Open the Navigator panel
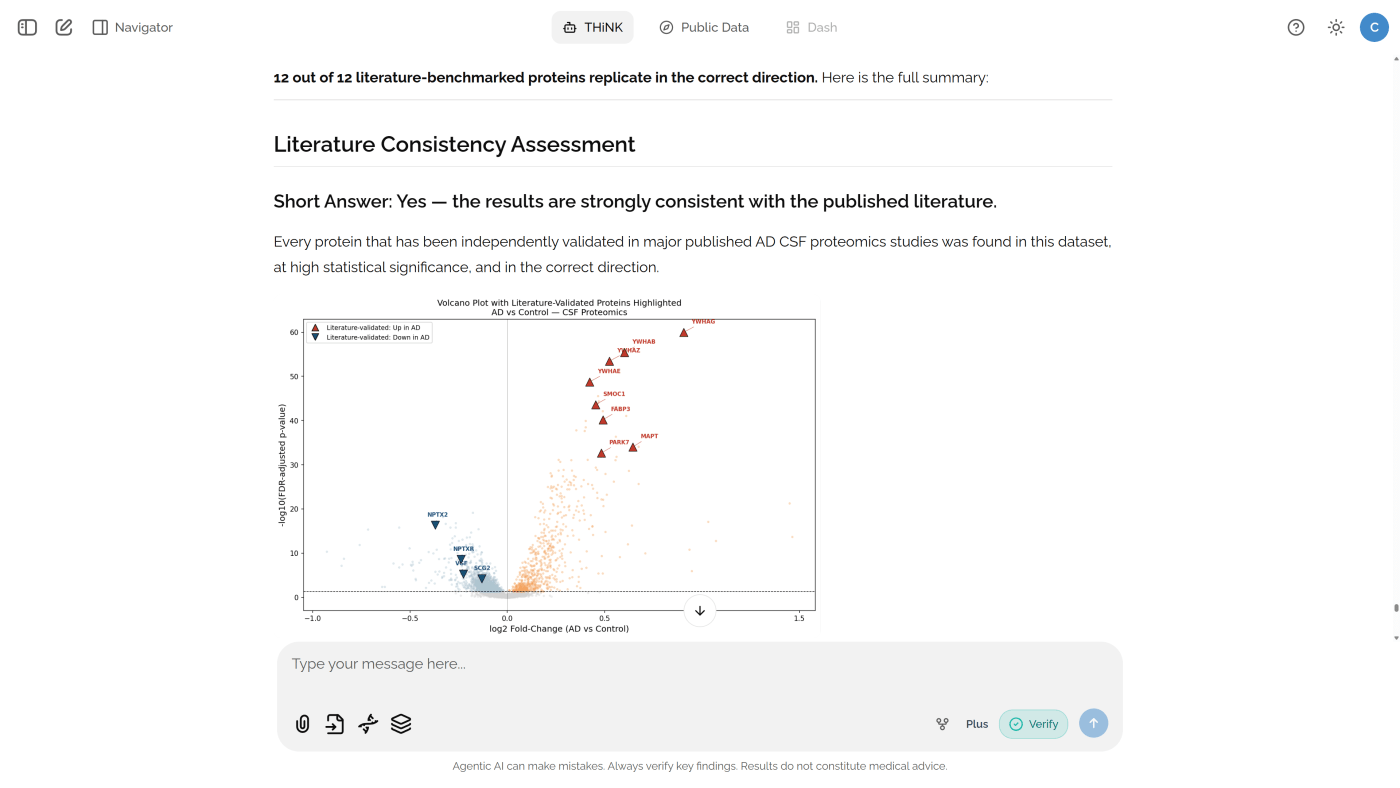Screen dimensions: 1400x788 click(133, 26)
